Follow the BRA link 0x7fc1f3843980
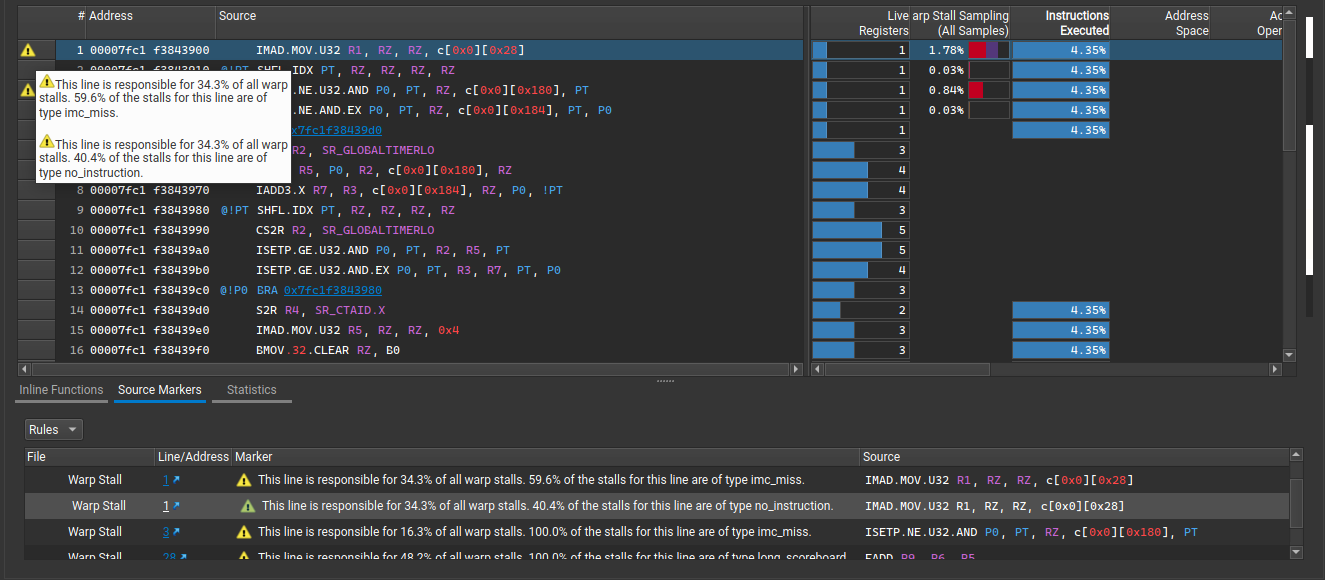1325x580 pixels. click(333, 289)
